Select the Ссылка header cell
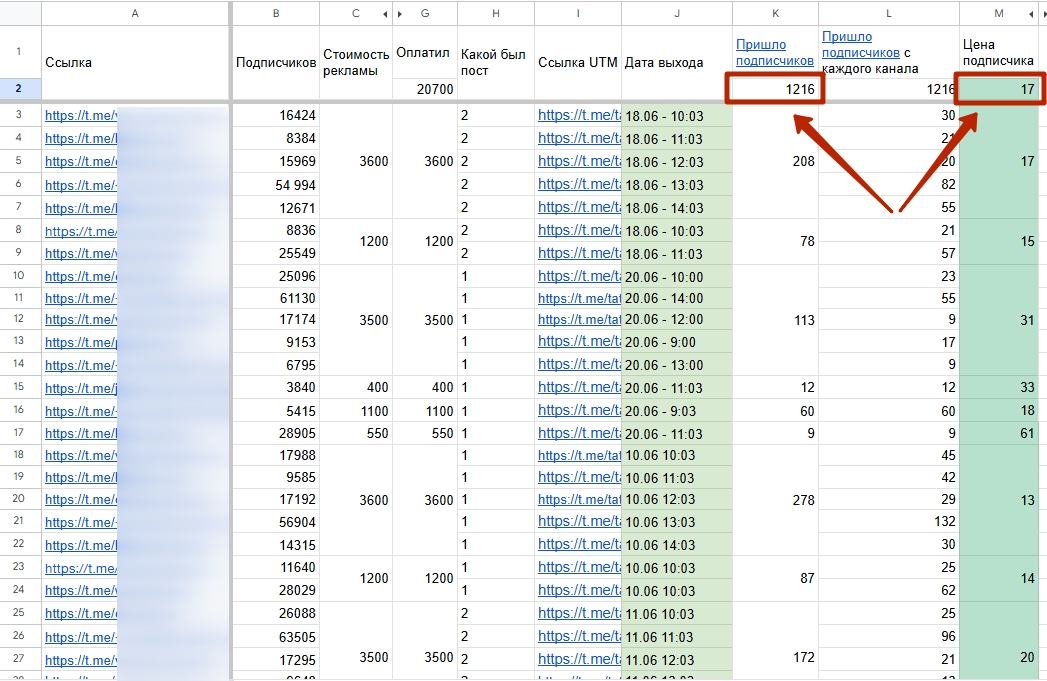The width and height of the screenshot is (1047, 681). tap(136, 63)
